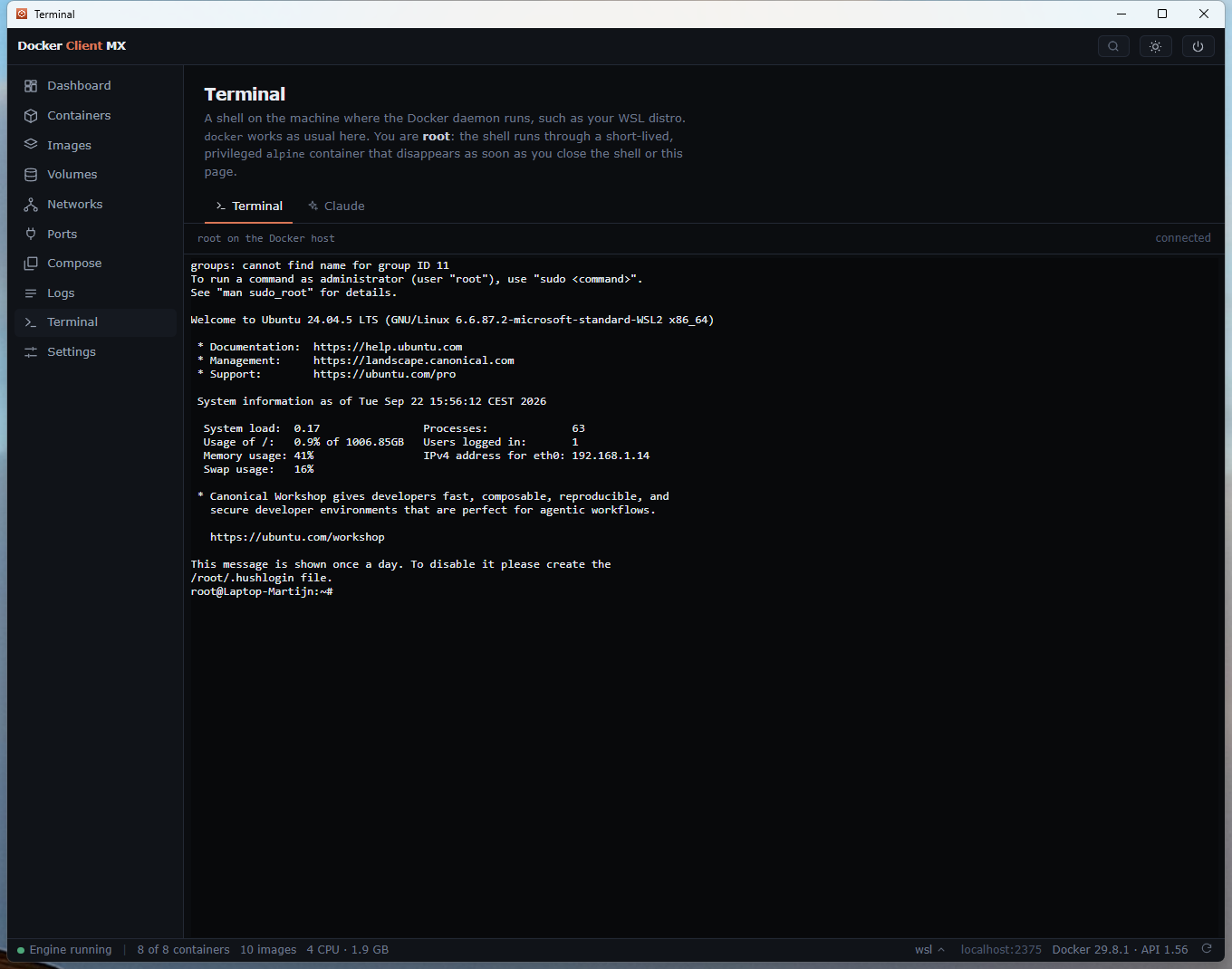Click the root@Laptop-Martijn prompt line
Viewport: 1232px width, 969px height.
pyautogui.click(x=262, y=591)
